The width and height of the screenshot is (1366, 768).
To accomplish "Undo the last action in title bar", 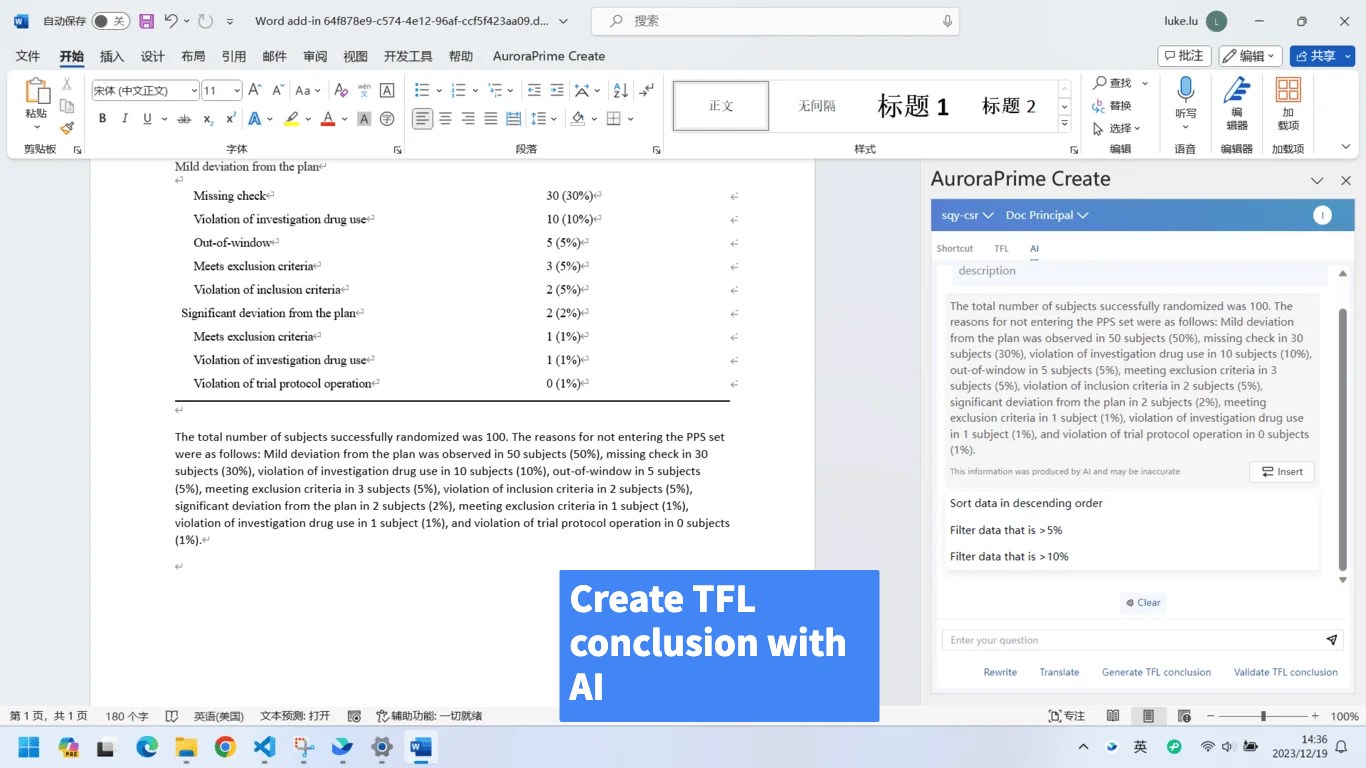I will click(171, 21).
